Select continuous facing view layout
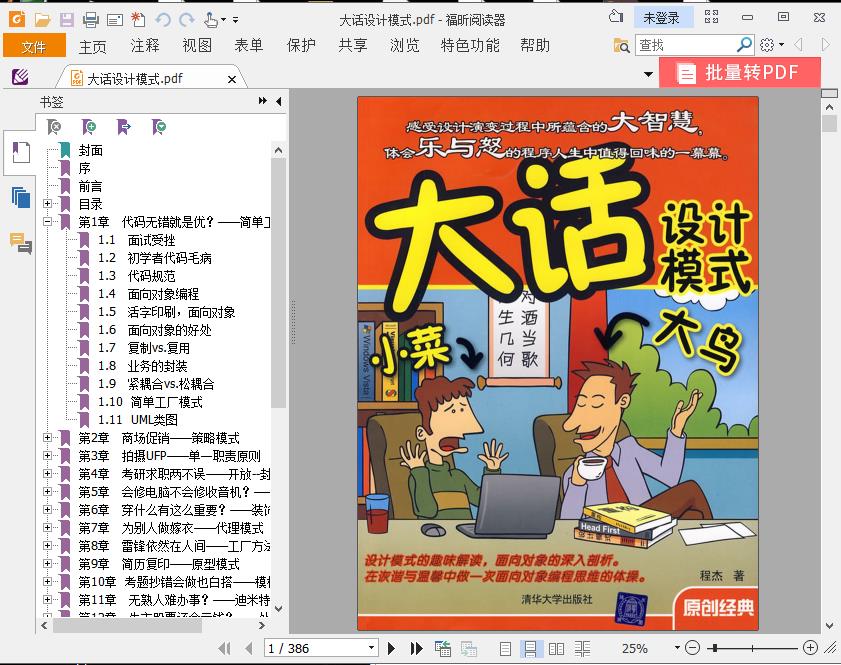Screen dimensions: 841x665 pos(582,649)
